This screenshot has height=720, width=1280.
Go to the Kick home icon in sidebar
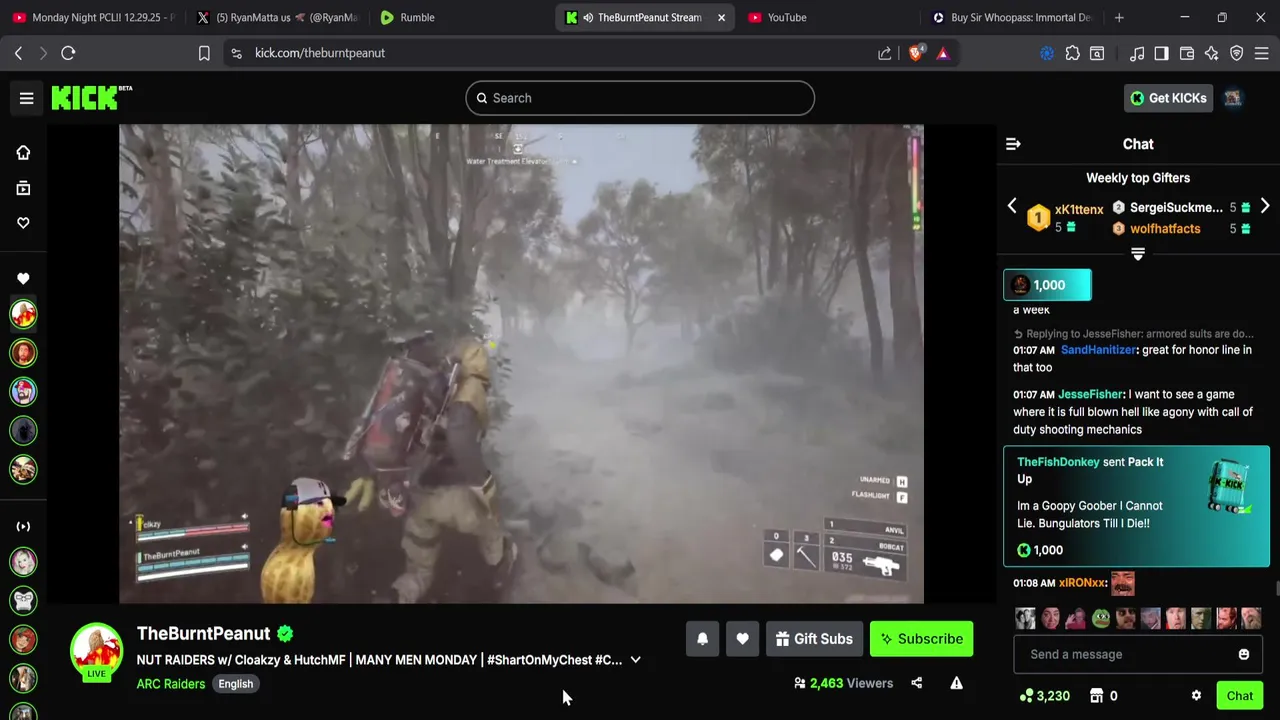[x=23, y=153]
